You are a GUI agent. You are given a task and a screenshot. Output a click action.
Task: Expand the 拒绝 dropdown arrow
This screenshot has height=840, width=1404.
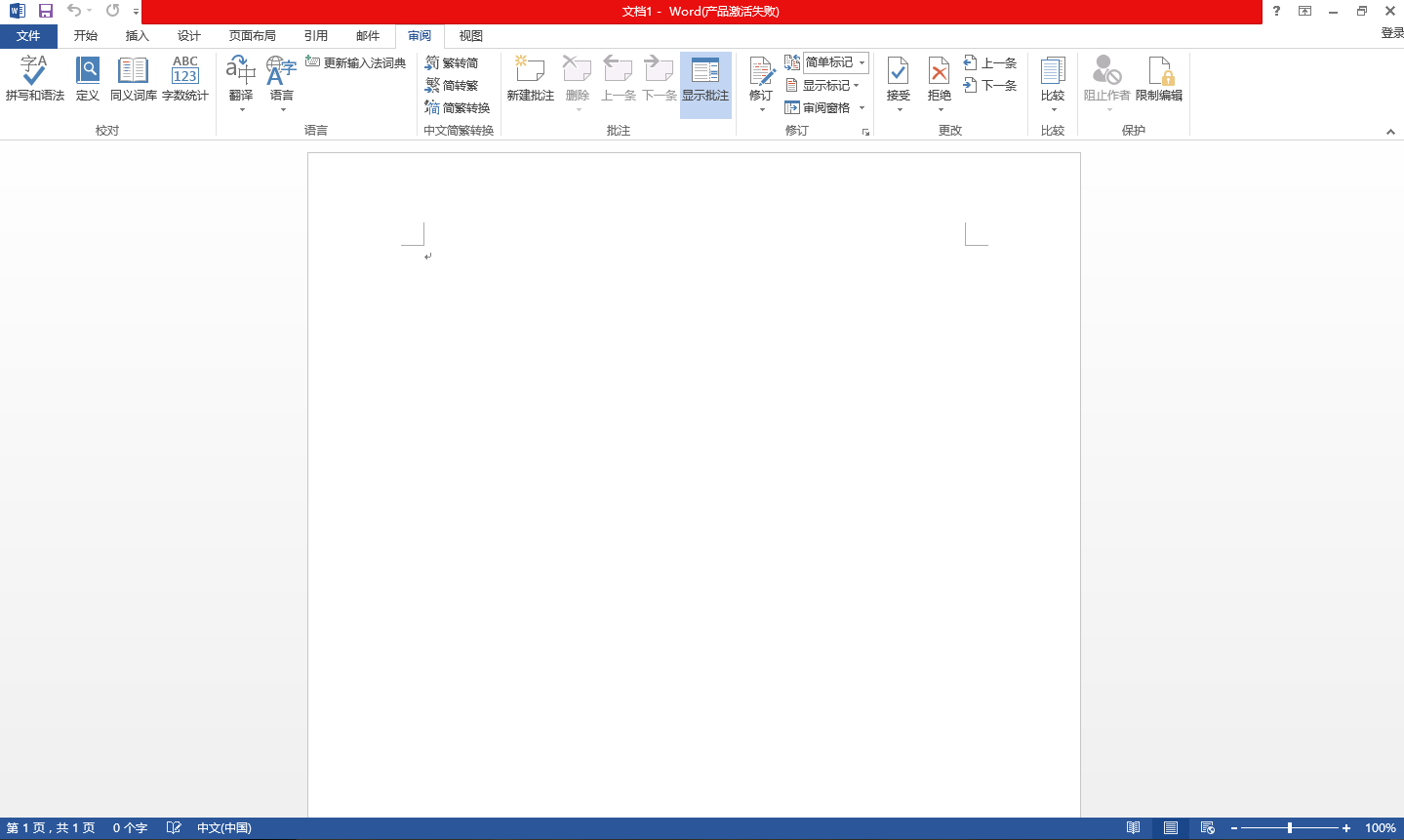coord(940,109)
